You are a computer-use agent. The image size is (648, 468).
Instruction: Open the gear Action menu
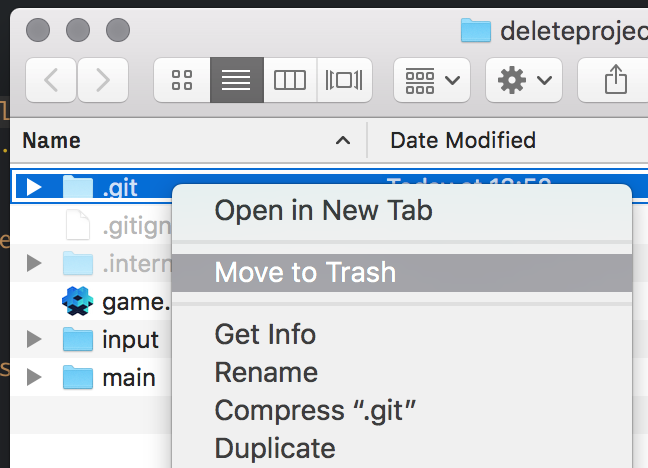(x=524, y=80)
